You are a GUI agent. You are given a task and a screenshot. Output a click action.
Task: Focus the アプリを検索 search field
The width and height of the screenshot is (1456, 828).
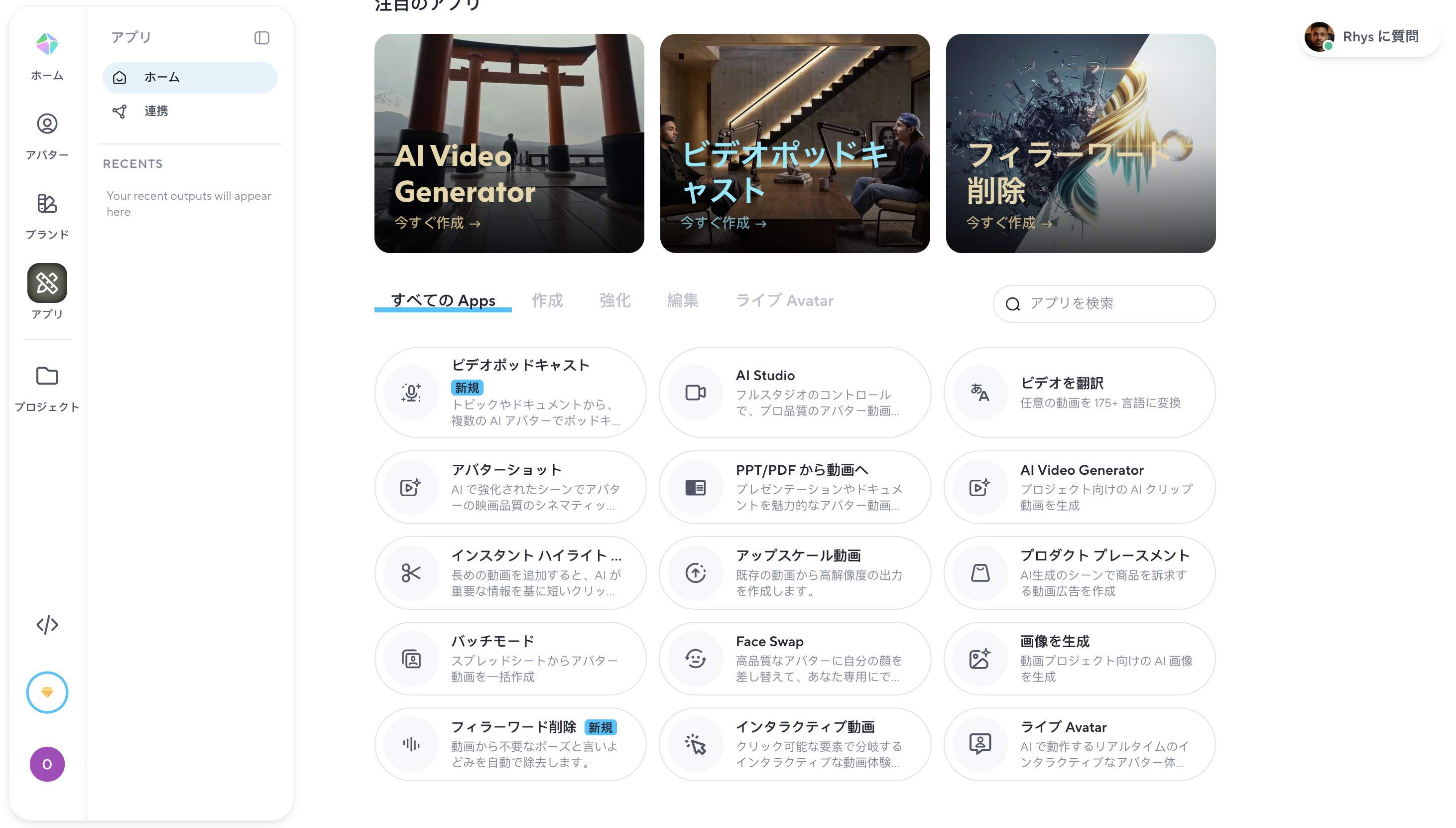pos(1103,304)
